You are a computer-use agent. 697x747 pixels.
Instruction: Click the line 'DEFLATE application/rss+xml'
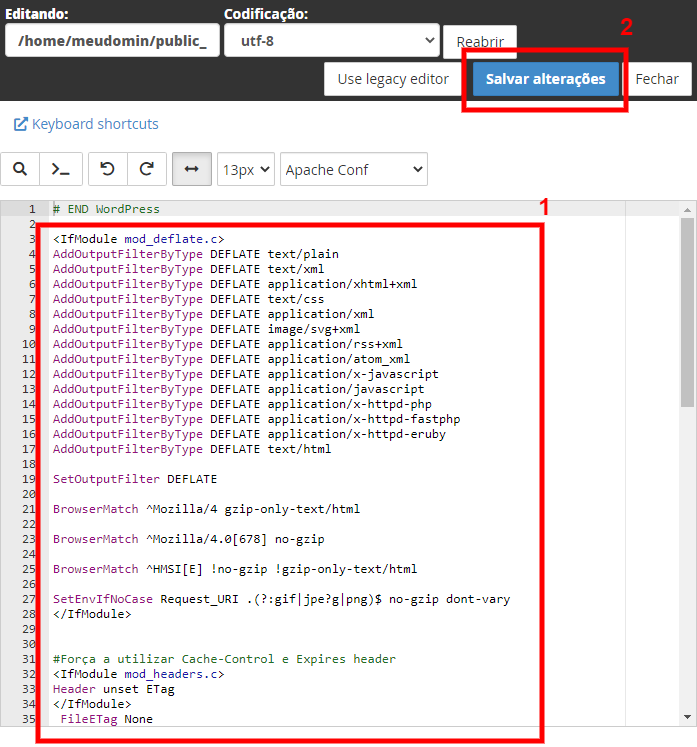[x=228, y=344]
